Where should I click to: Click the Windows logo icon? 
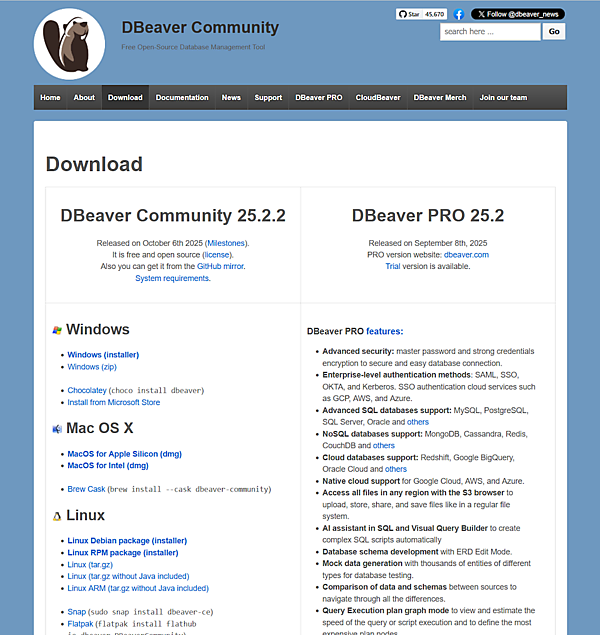[57, 330]
